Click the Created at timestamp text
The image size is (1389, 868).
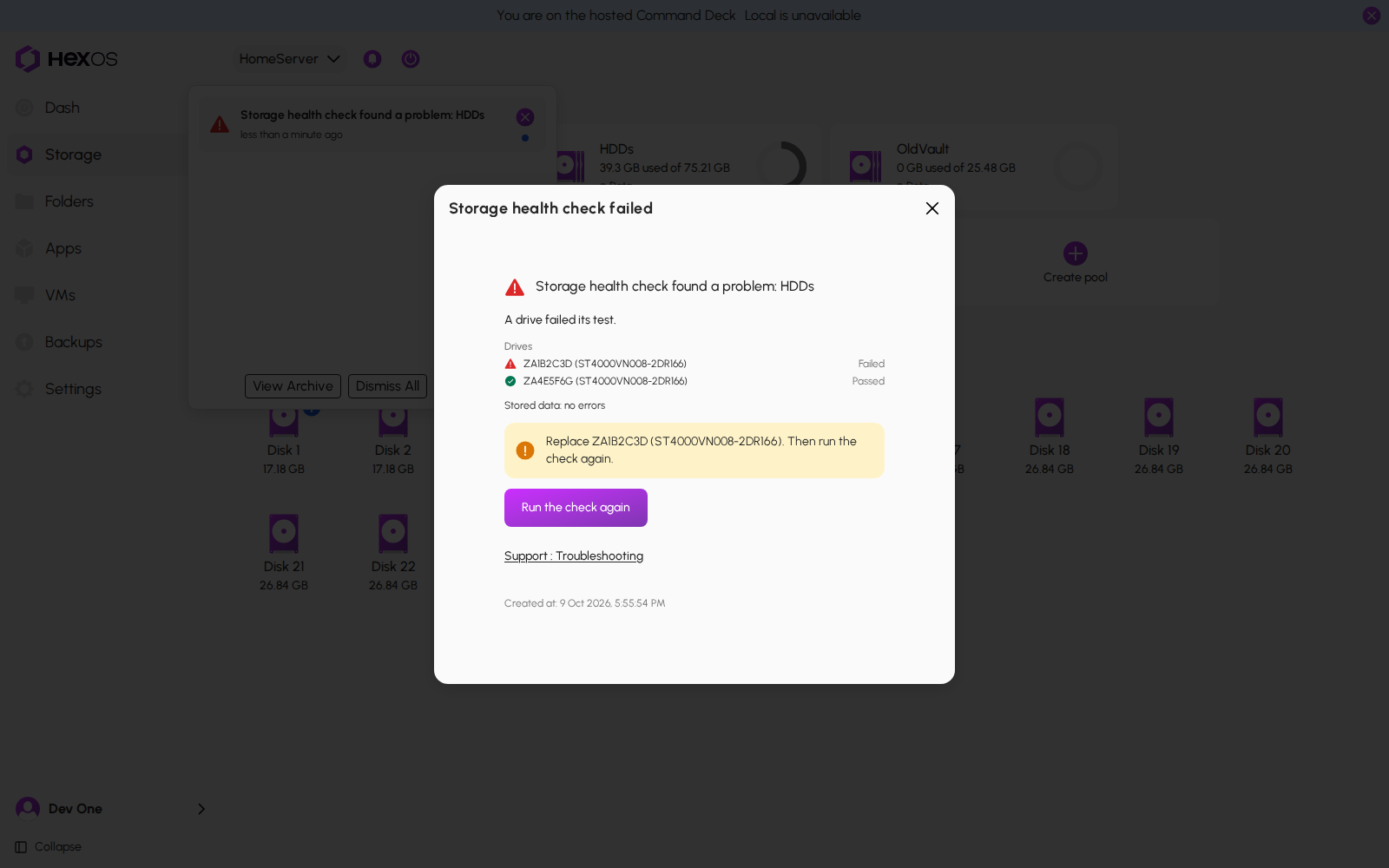click(585, 603)
